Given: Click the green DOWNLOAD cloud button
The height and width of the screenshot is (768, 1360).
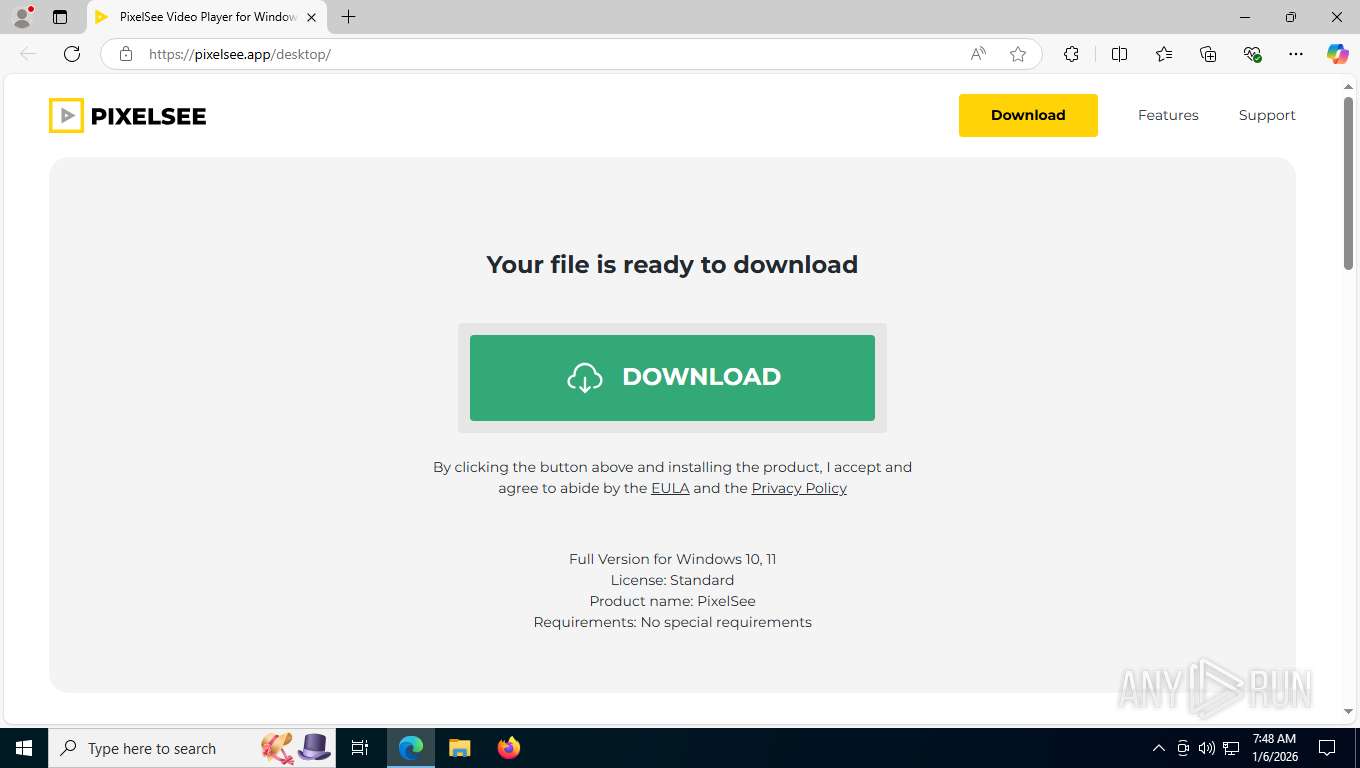Looking at the screenshot, I should pyautogui.click(x=672, y=378).
